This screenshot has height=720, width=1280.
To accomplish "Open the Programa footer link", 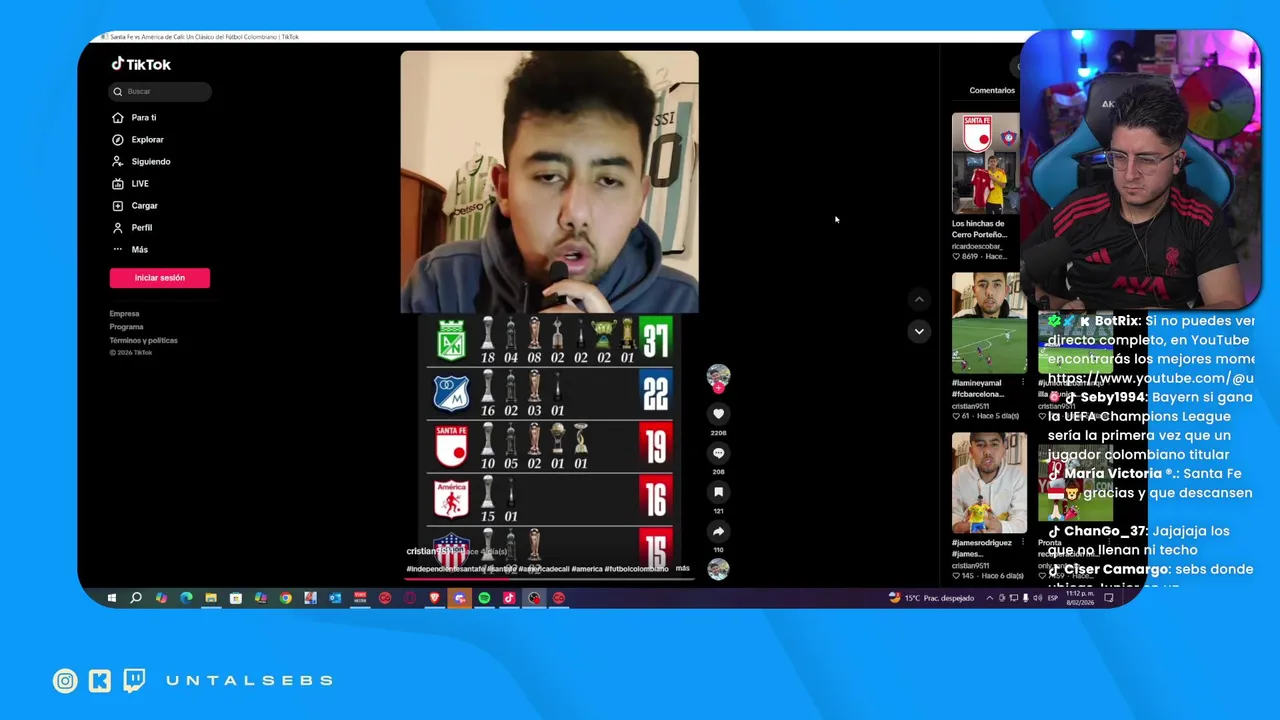I will click(x=126, y=327).
